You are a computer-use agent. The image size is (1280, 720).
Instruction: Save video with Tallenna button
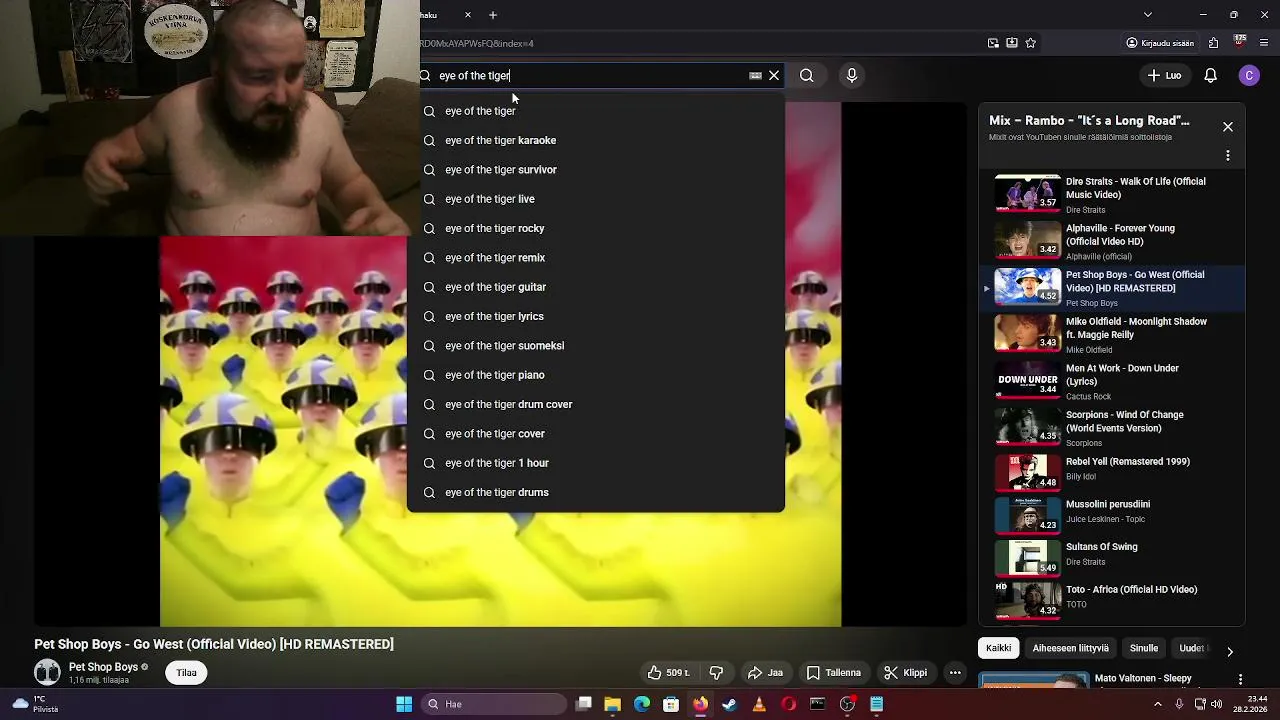834,673
